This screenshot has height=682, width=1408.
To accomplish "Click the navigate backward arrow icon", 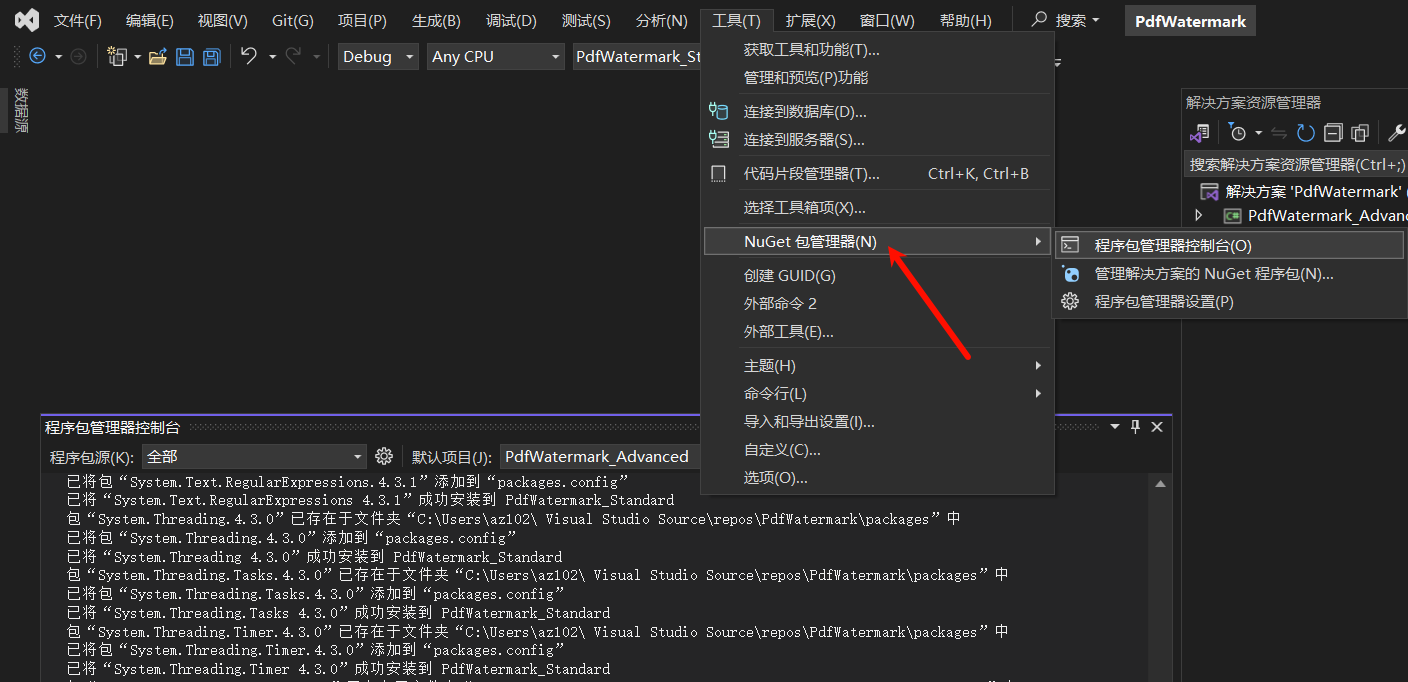I will [38, 57].
